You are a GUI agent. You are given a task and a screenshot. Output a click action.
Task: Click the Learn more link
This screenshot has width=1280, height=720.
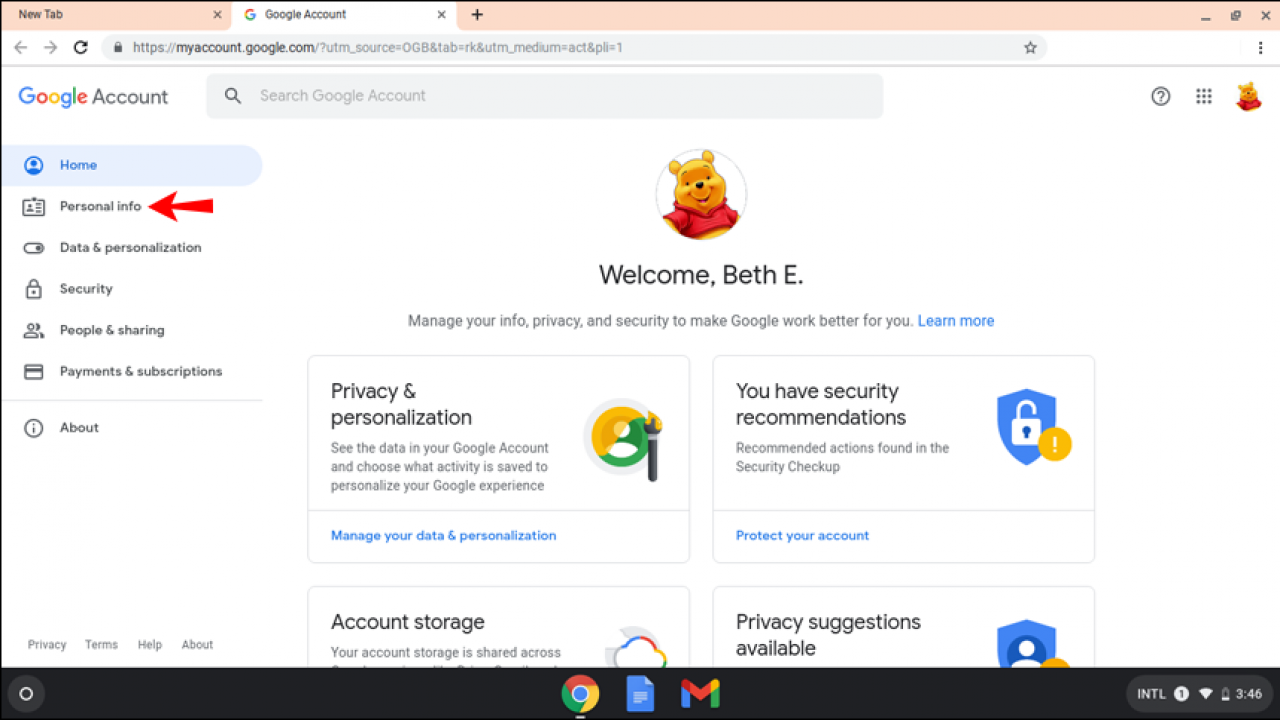coord(955,320)
